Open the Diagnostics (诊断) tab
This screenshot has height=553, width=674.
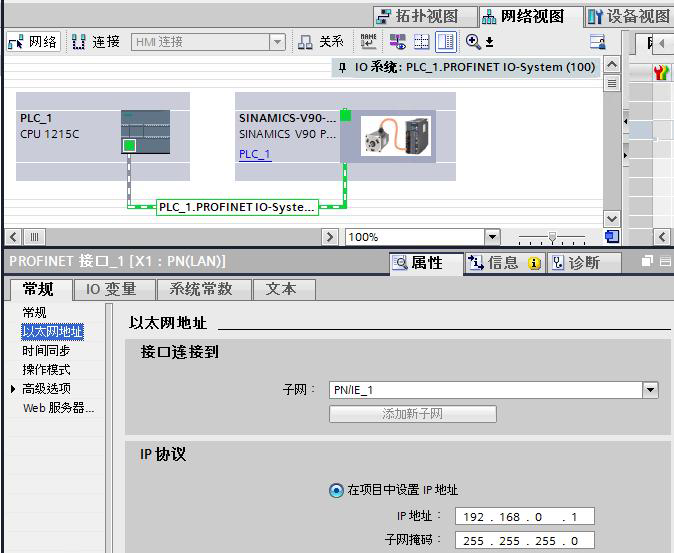point(584,263)
